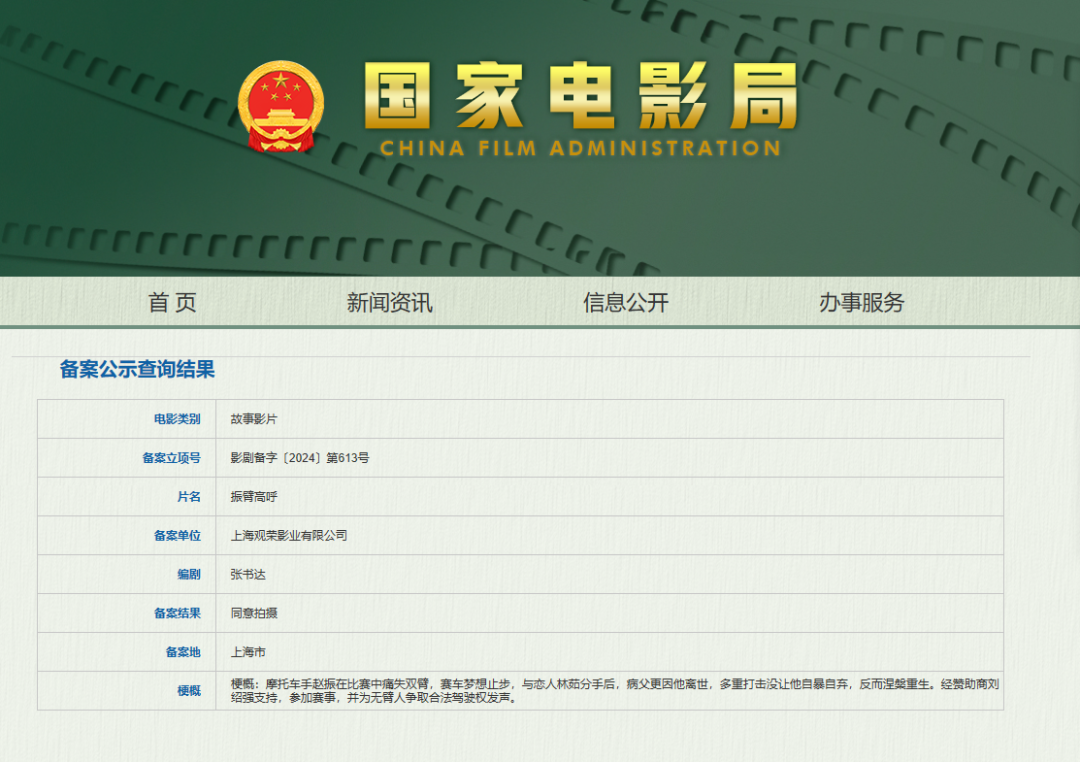Click the 片名 row label
Viewport: 1080px width, 762px height.
click(189, 497)
